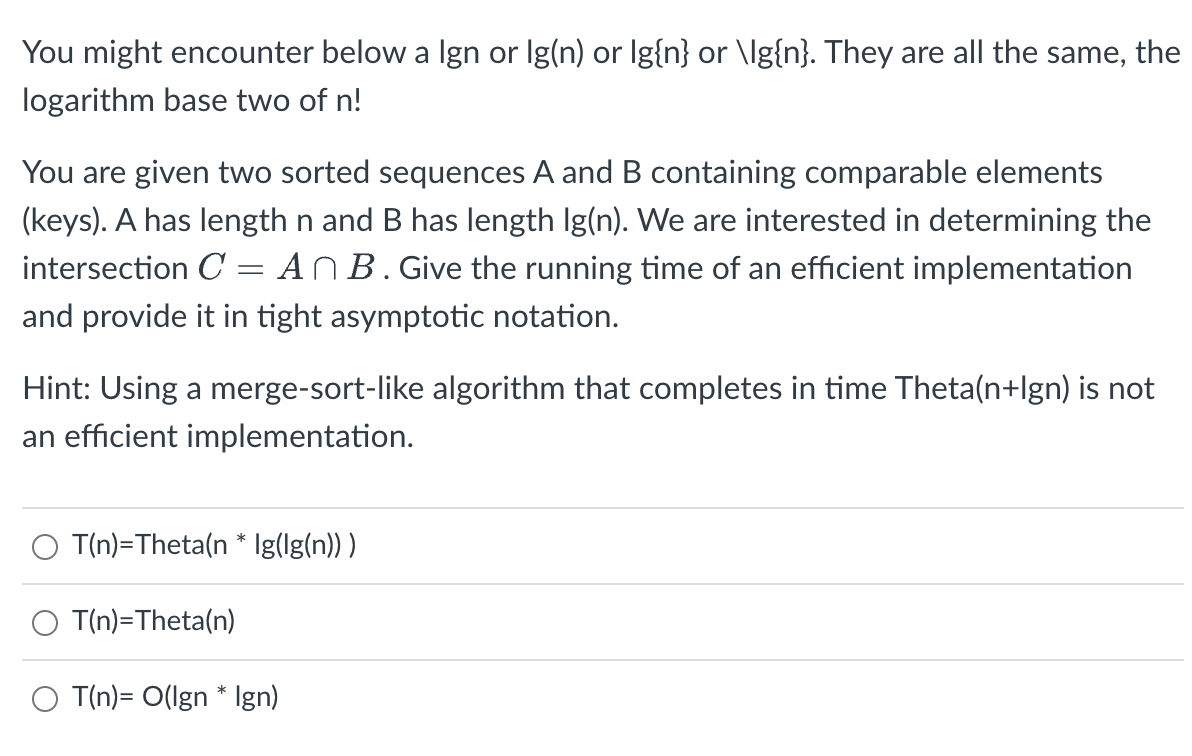
Task: Select the T(n)= O(lgn * lgn) radio button
Action: 44,698
